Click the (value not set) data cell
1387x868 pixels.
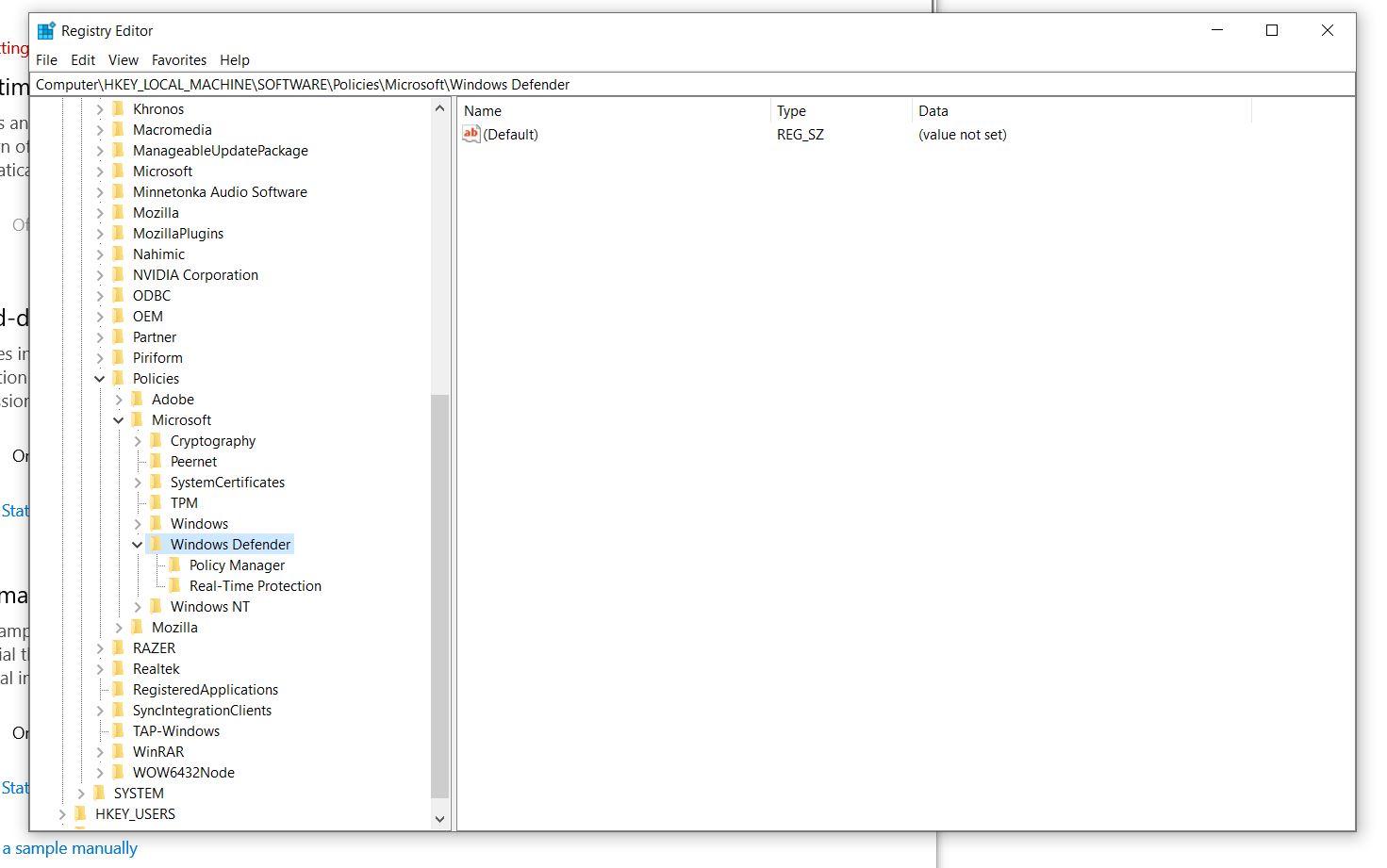(x=963, y=134)
